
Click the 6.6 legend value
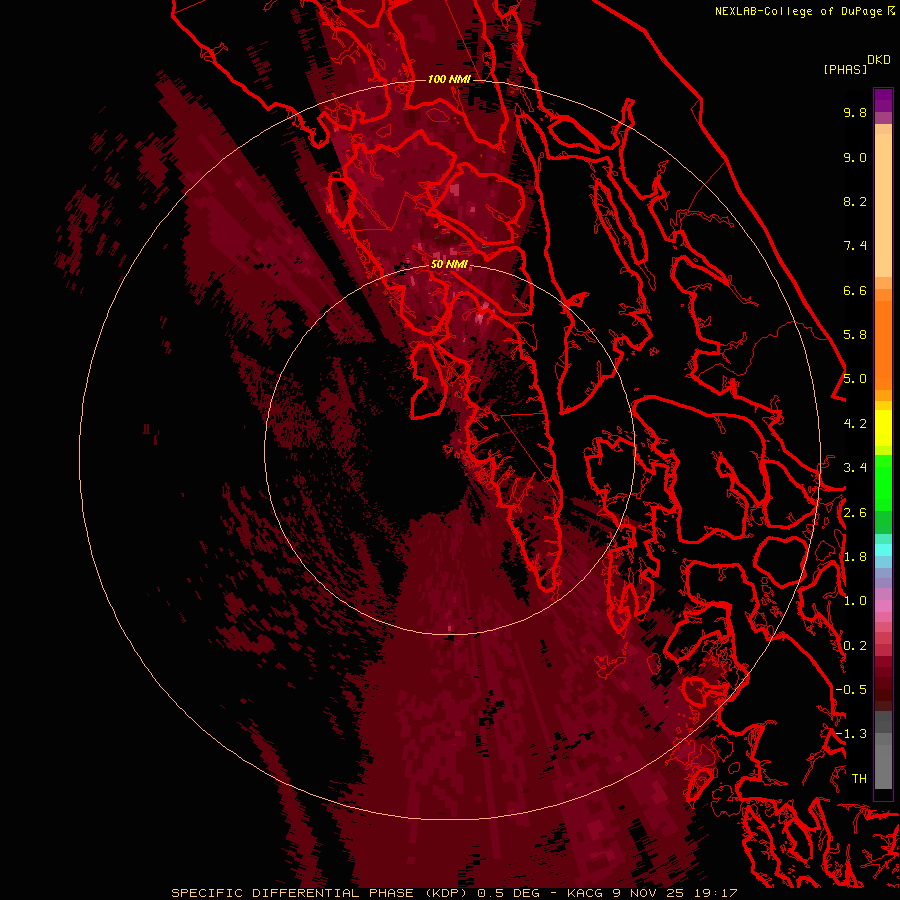coord(855,290)
